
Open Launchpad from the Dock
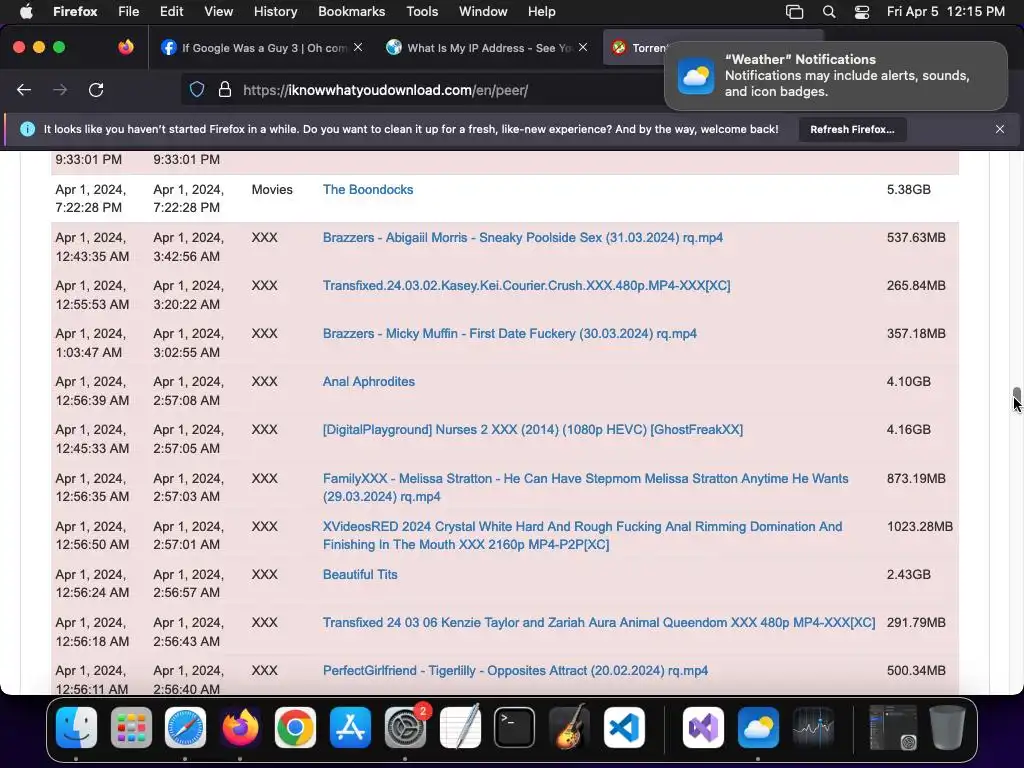point(131,727)
